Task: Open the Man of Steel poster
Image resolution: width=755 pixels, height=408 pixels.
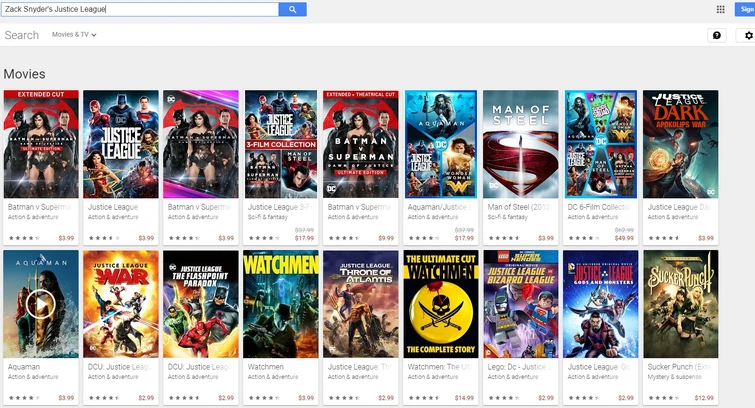Action: [521, 144]
